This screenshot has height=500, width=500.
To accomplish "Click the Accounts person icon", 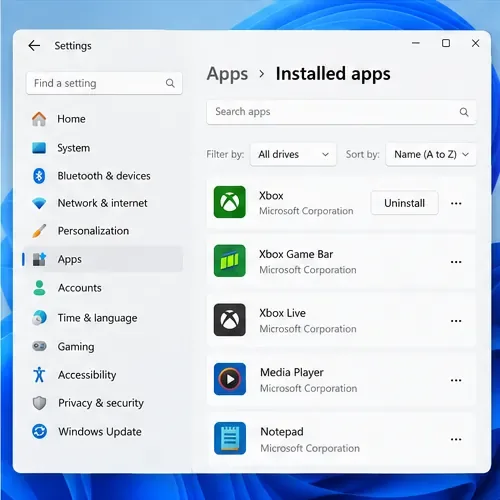I will [39, 288].
